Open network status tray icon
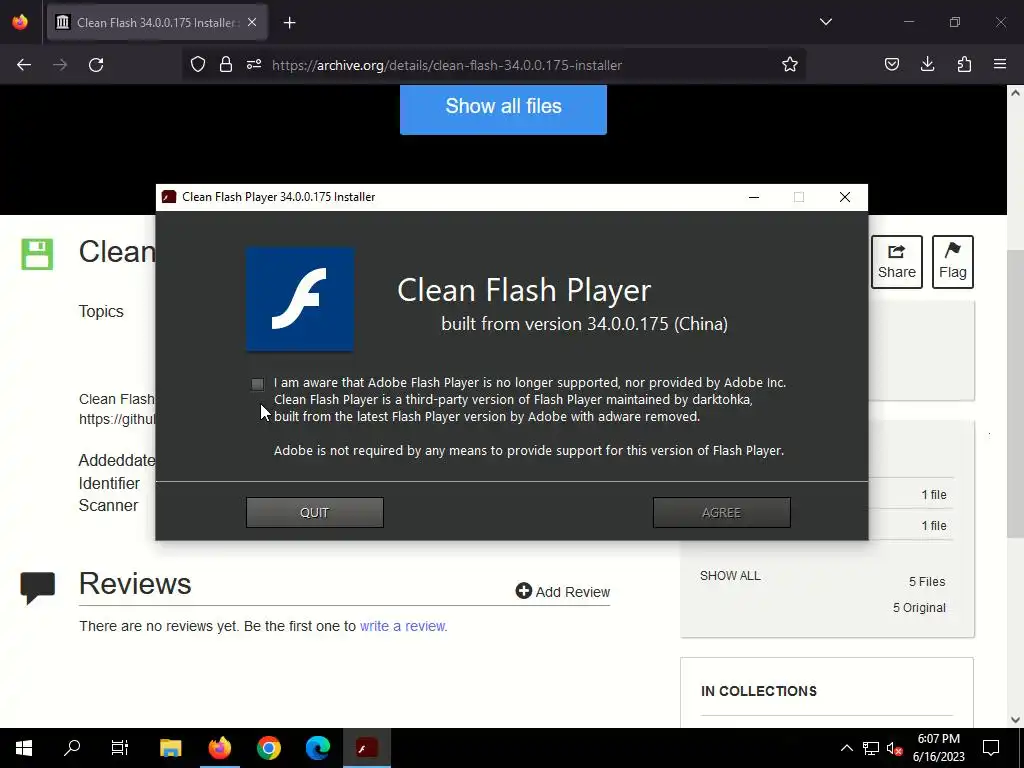The height and width of the screenshot is (768, 1024). pyautogui.click(x=871, y=748)
